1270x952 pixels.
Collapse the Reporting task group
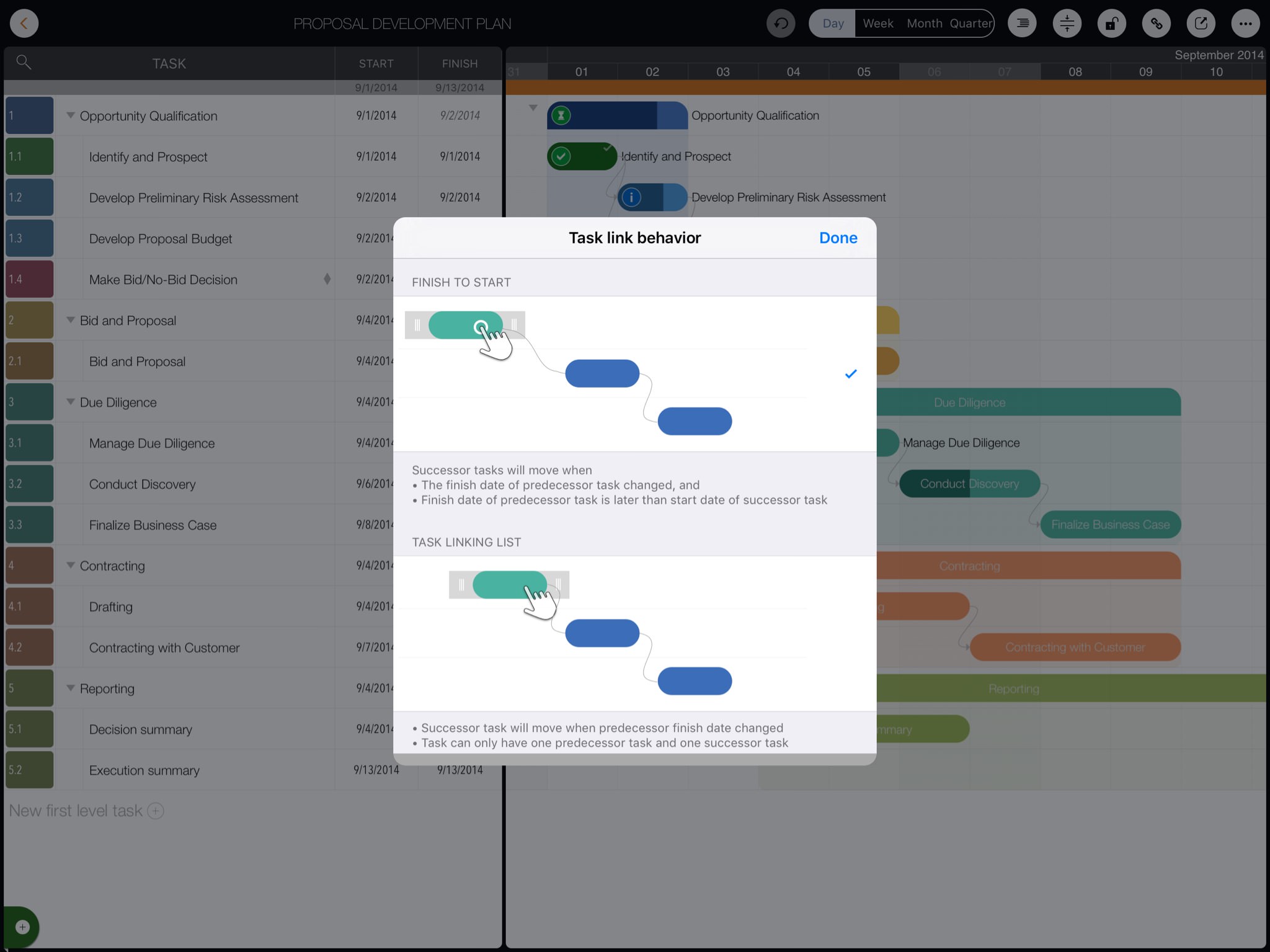[71, 688]
